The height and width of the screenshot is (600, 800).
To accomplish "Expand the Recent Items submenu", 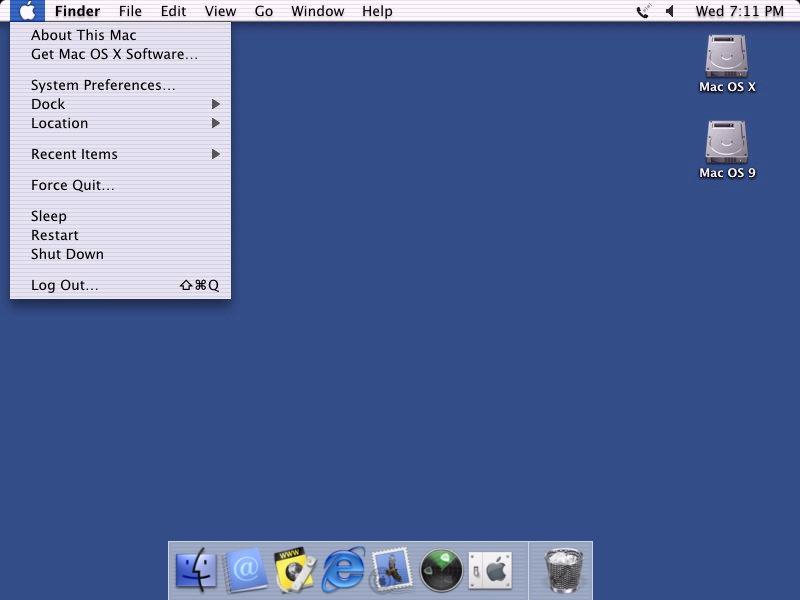I will (x=120, y=154).
